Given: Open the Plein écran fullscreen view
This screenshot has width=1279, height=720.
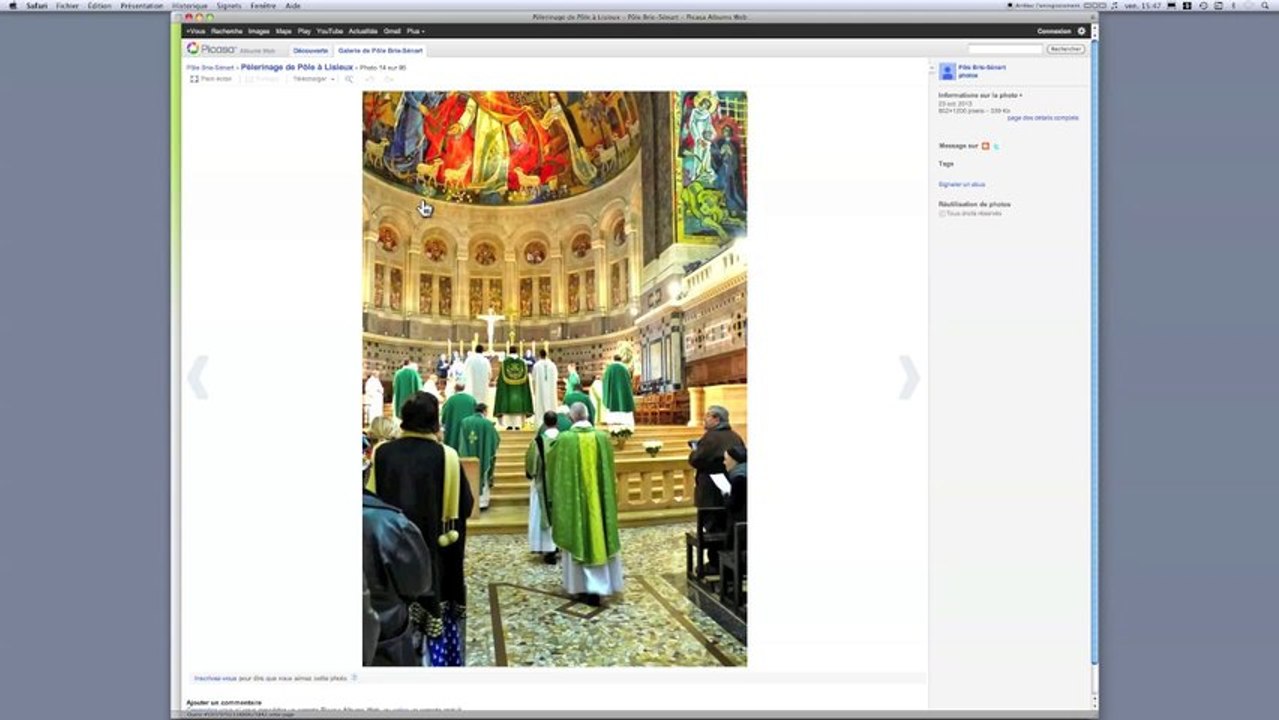Looking at the screenshot, I should click(x=211, y=79).
